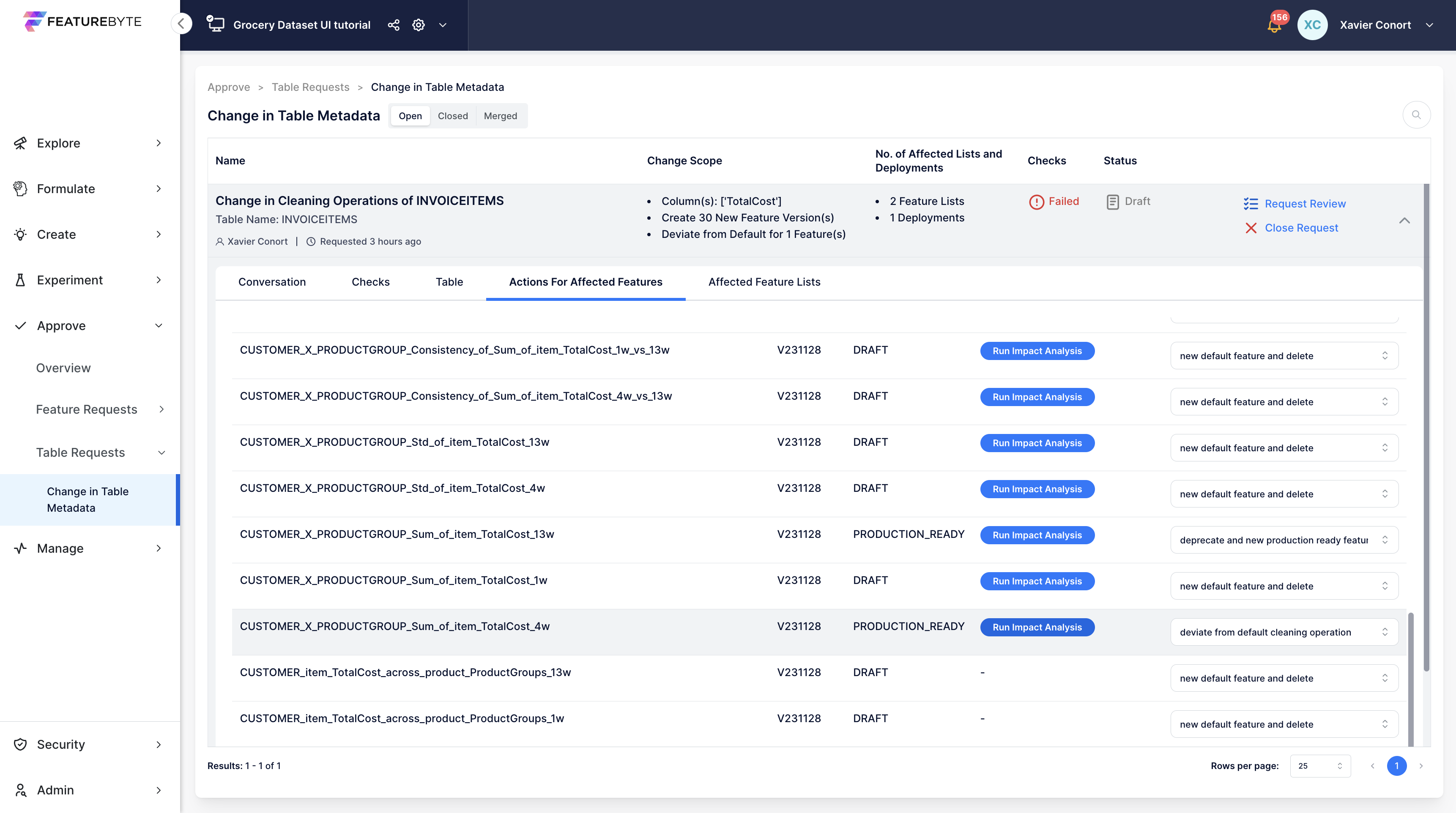Viewport: 1456px width, 813px height.
Task: Click the Formulate head icon
Action: [x=20, y=189]
